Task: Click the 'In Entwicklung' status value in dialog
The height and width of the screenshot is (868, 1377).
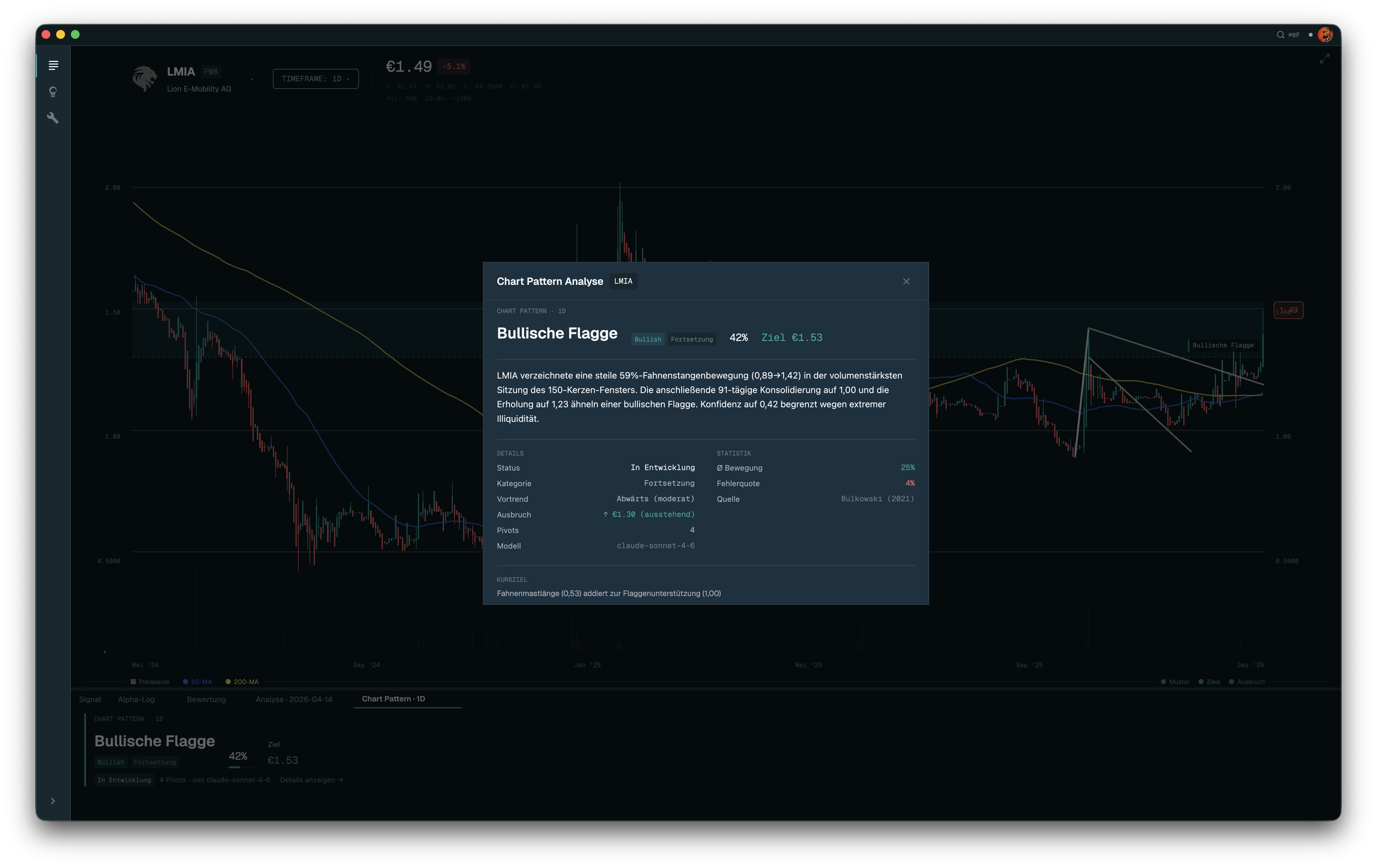Action: (x=663, y=468)
